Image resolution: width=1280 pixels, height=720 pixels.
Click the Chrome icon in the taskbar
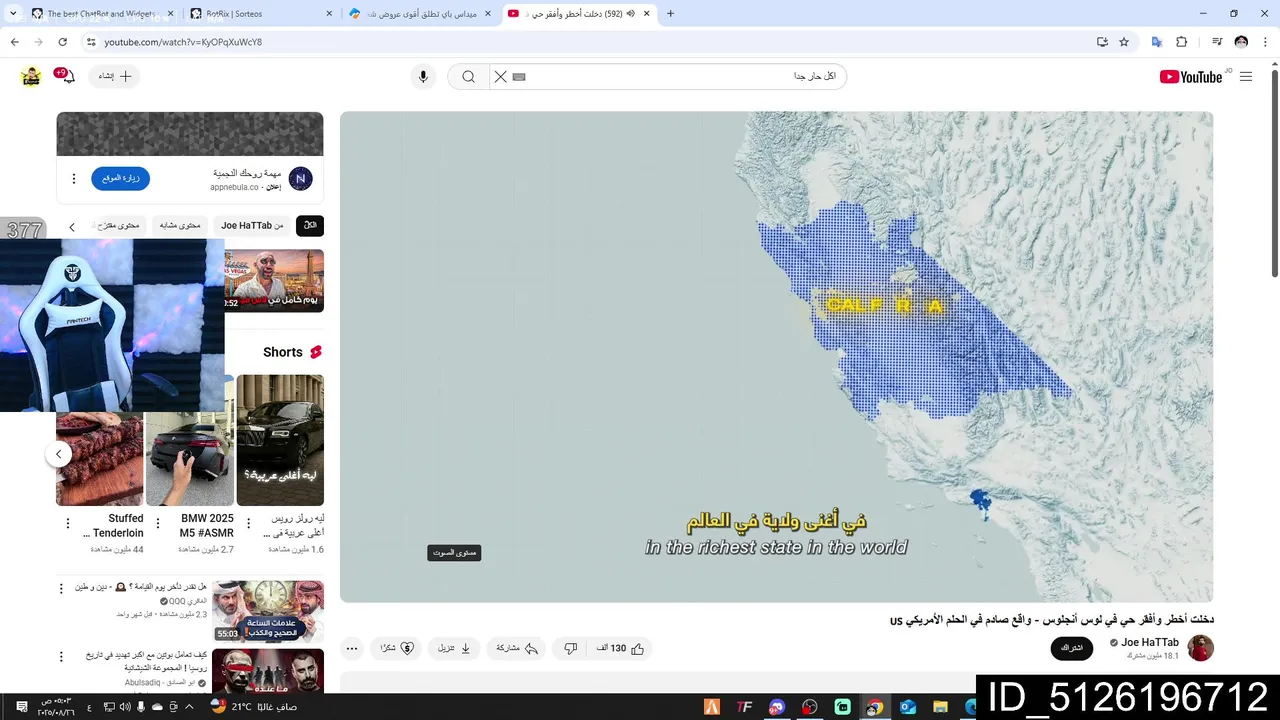click(875, 707)
